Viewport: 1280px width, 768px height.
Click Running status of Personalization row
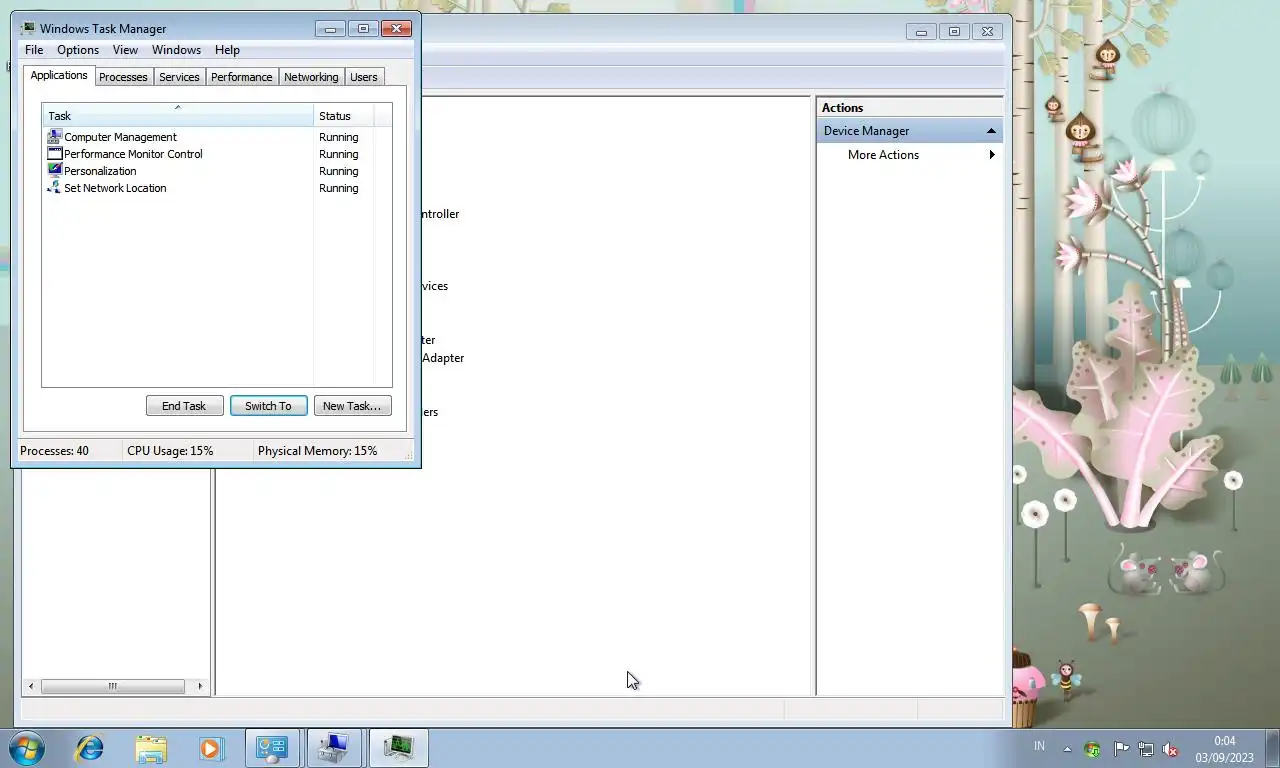tap(338, 171)
